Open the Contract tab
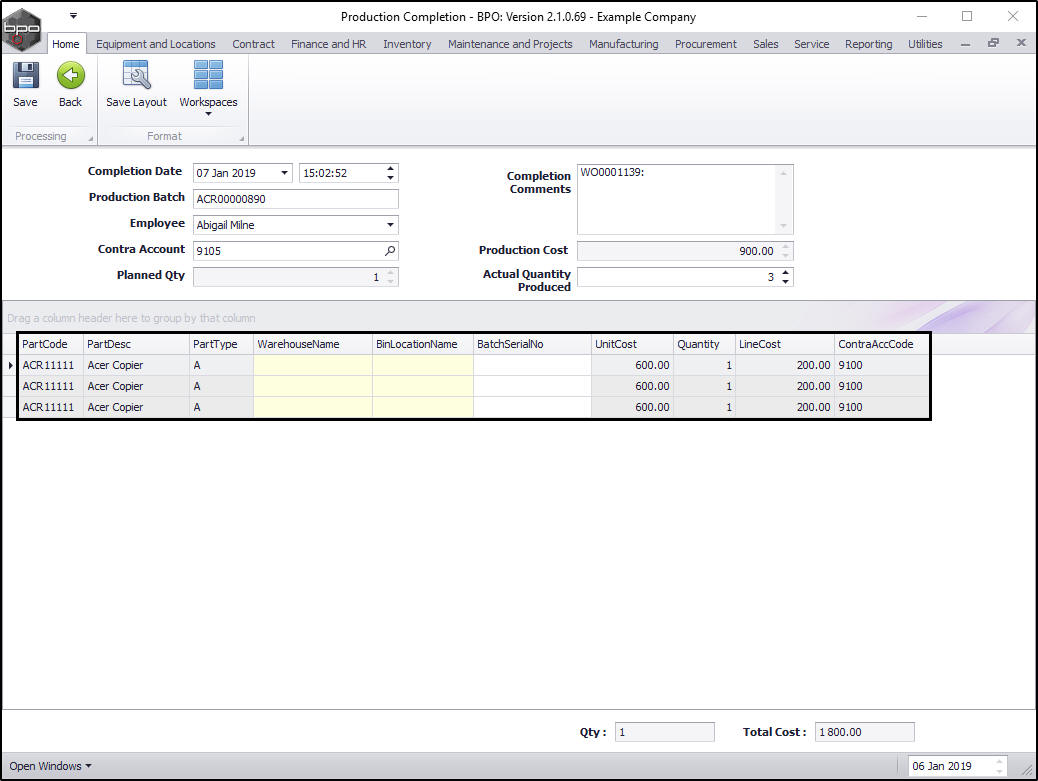Viewport: 1038px width, 781px height. (x=253, y=44)
